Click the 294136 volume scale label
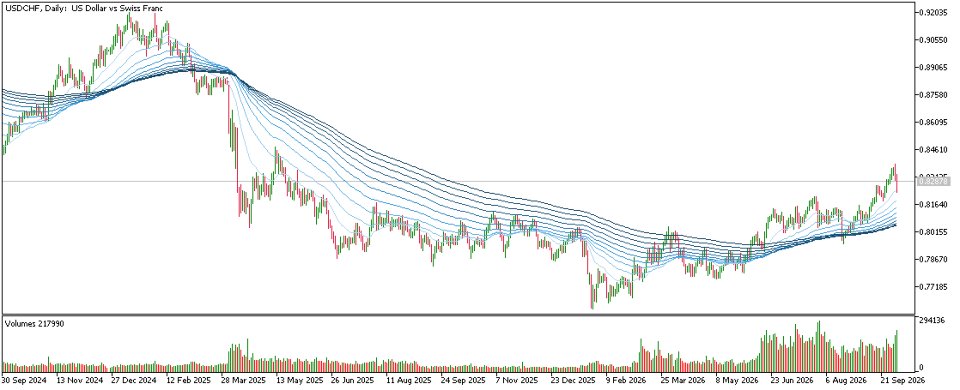Viewport: 960px width, 390px height. pyautogui.click(x=931, y=320)
